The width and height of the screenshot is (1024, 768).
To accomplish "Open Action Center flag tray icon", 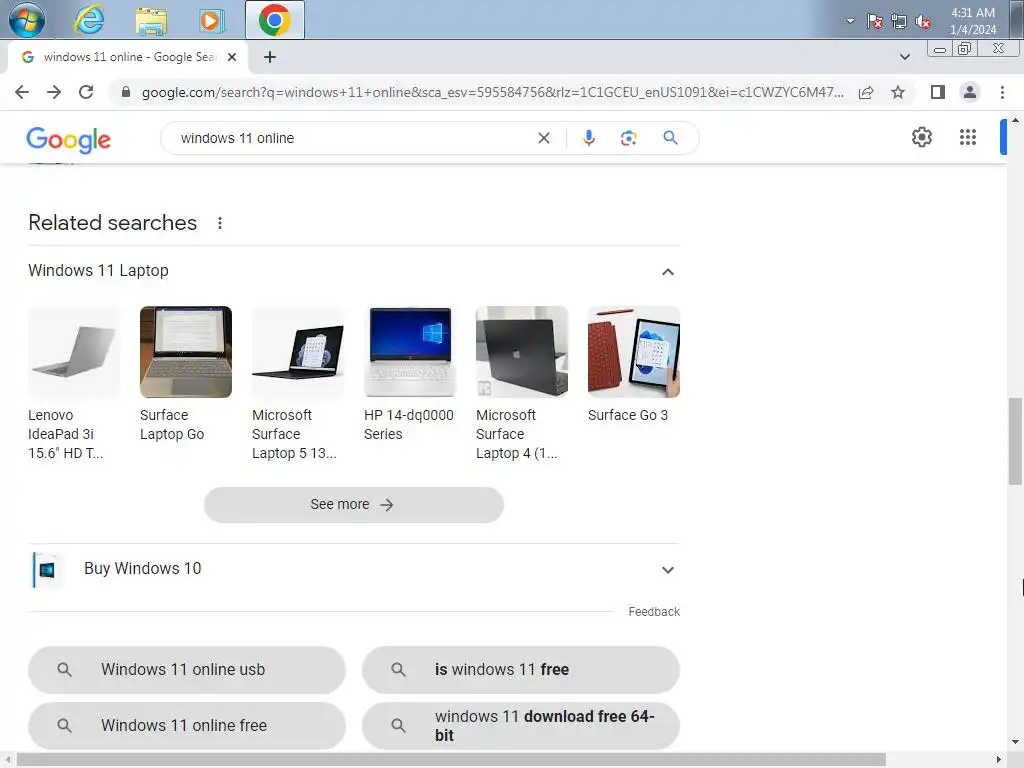I will click(x=874, y=21).
